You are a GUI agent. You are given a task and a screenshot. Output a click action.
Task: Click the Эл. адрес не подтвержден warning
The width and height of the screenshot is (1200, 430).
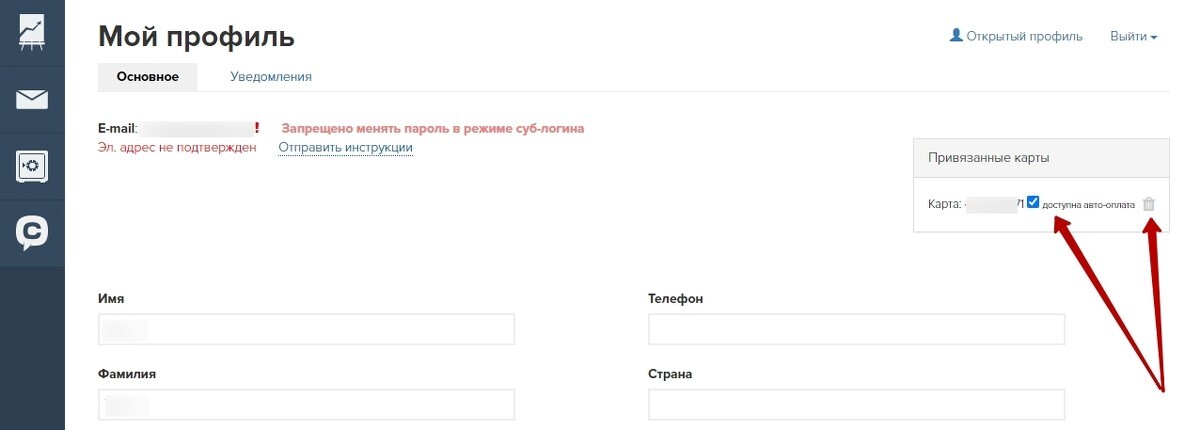tap(177, 148)
